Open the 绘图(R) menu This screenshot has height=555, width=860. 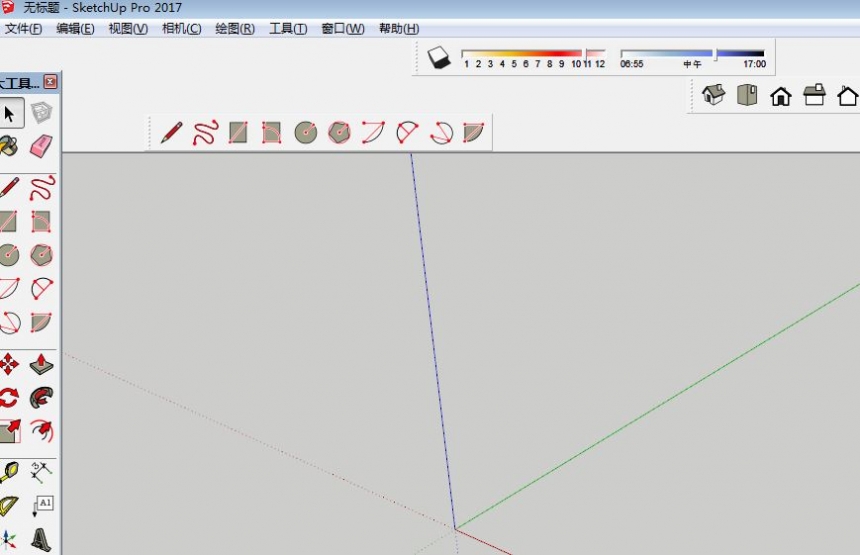235,29
